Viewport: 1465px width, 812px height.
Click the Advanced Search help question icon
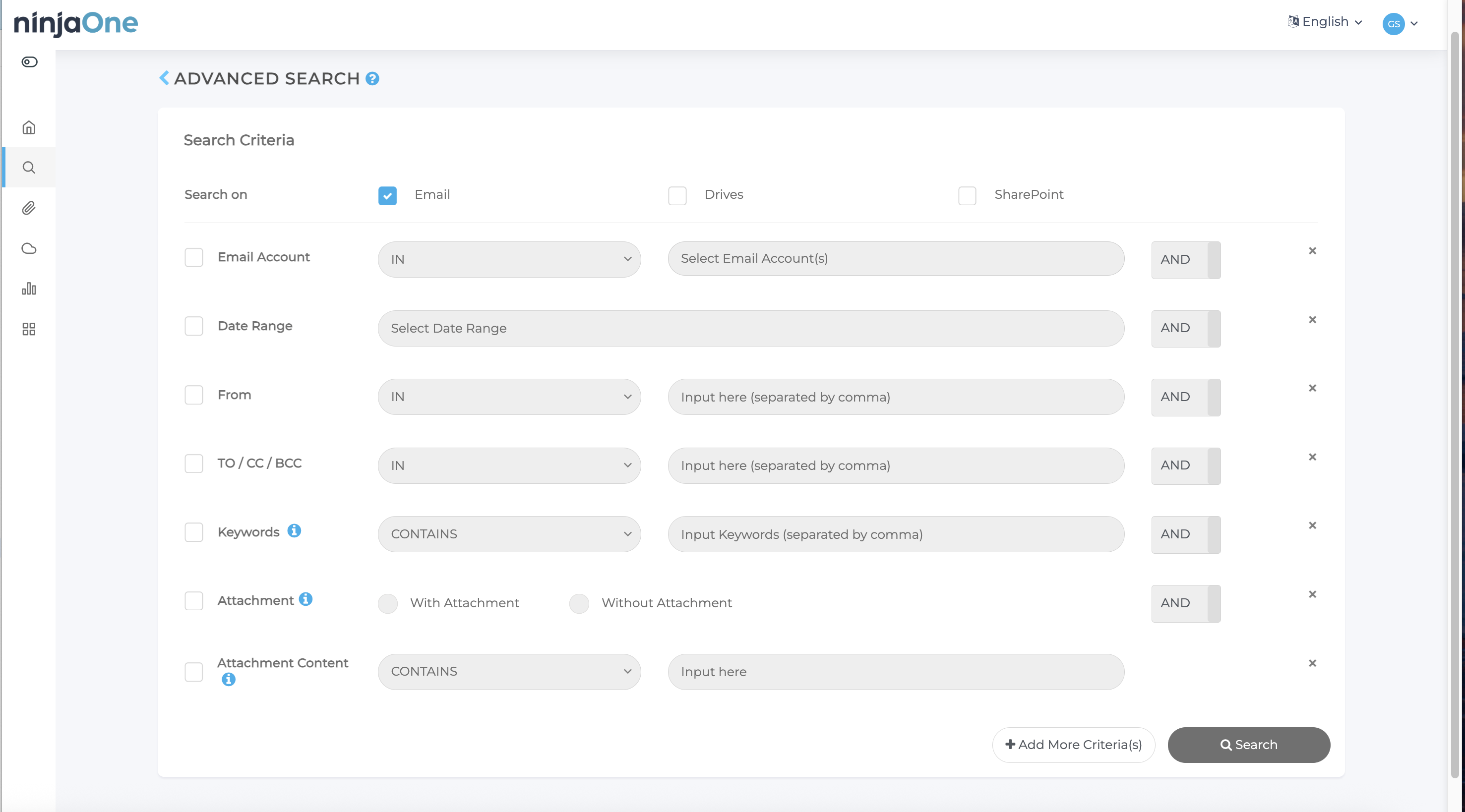coord(372,78)
